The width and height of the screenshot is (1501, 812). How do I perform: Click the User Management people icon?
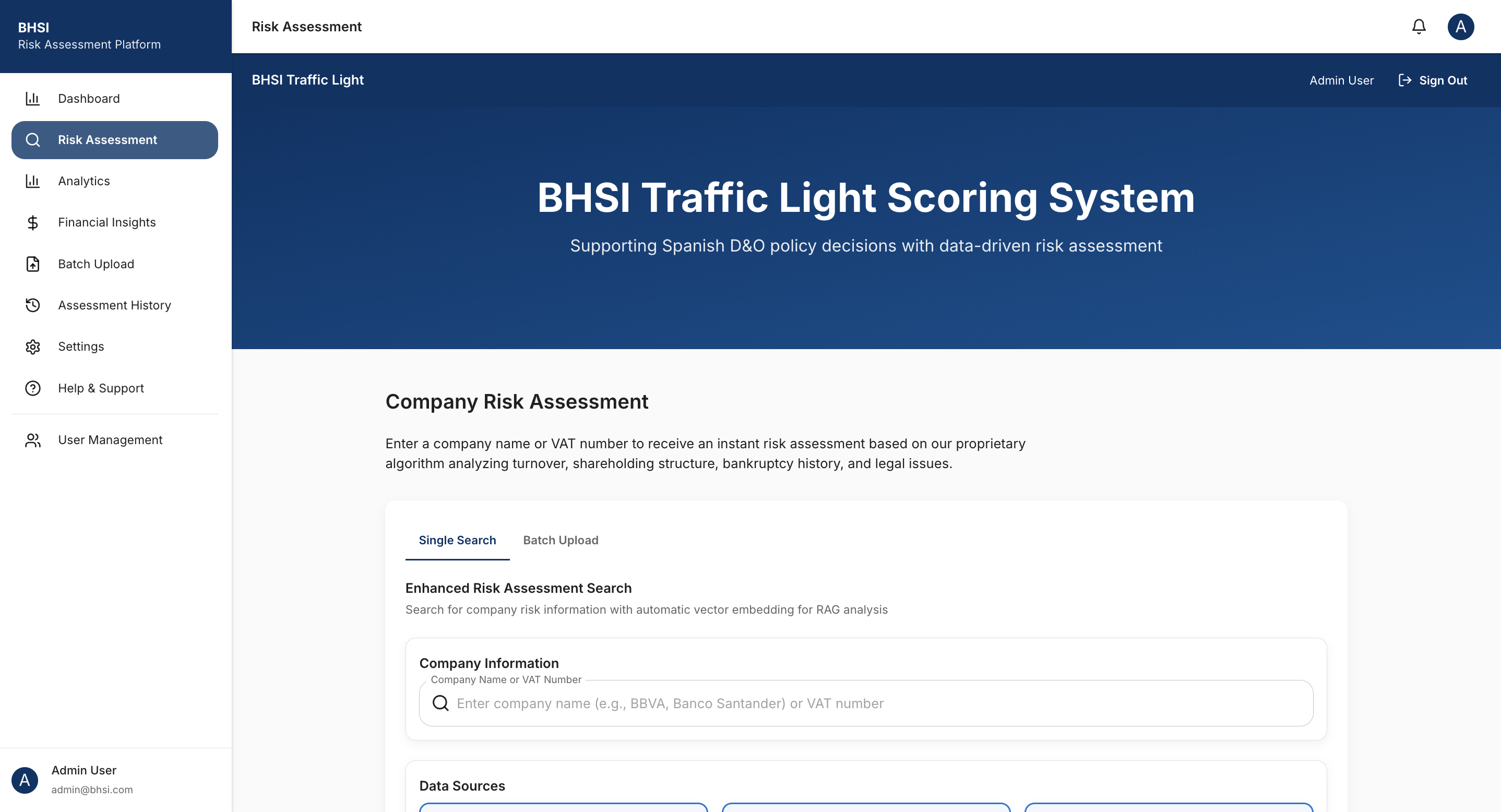33,440
